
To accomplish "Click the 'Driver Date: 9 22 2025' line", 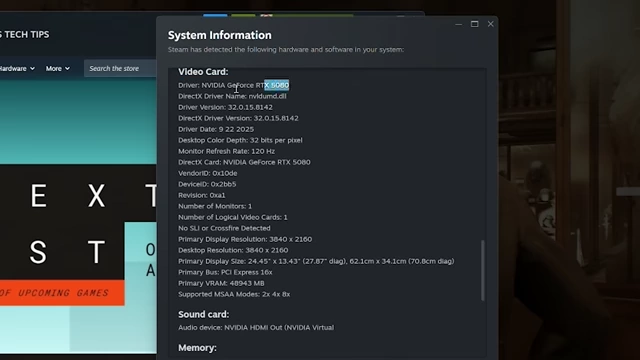I will 216,129.
